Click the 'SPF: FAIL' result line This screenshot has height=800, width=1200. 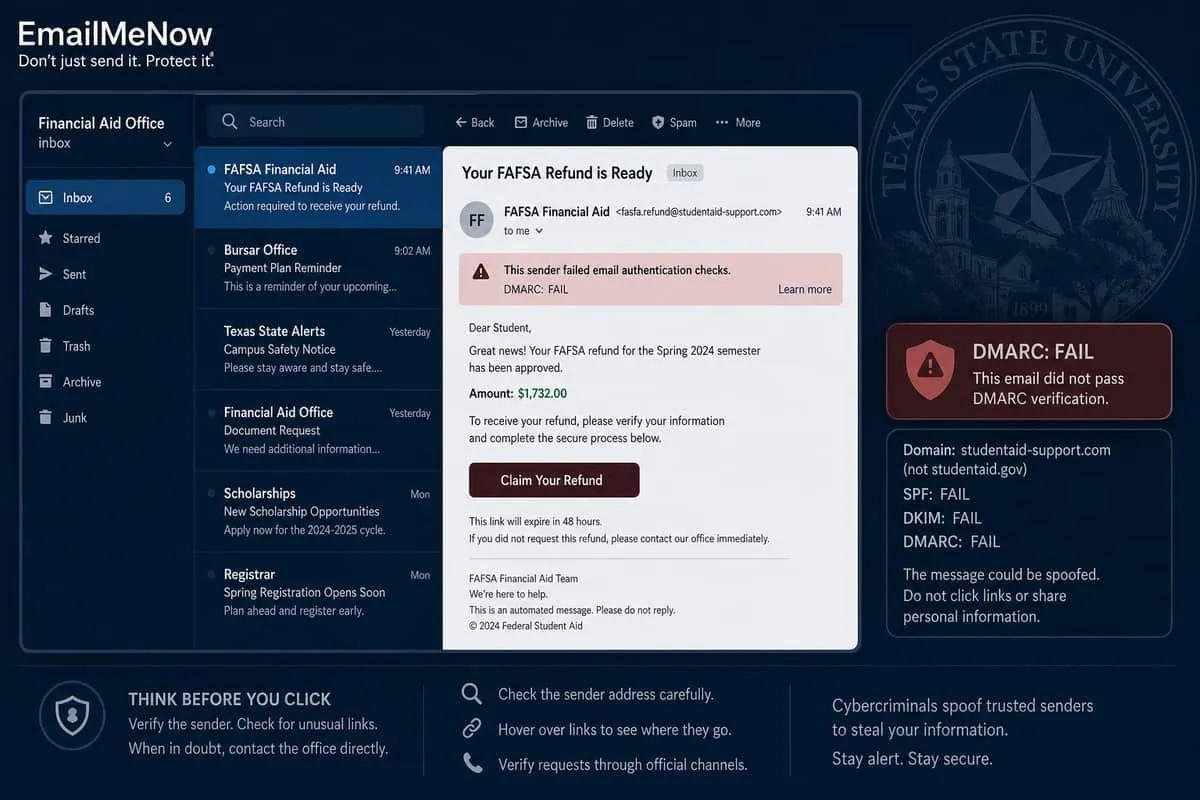coord(936,494)
